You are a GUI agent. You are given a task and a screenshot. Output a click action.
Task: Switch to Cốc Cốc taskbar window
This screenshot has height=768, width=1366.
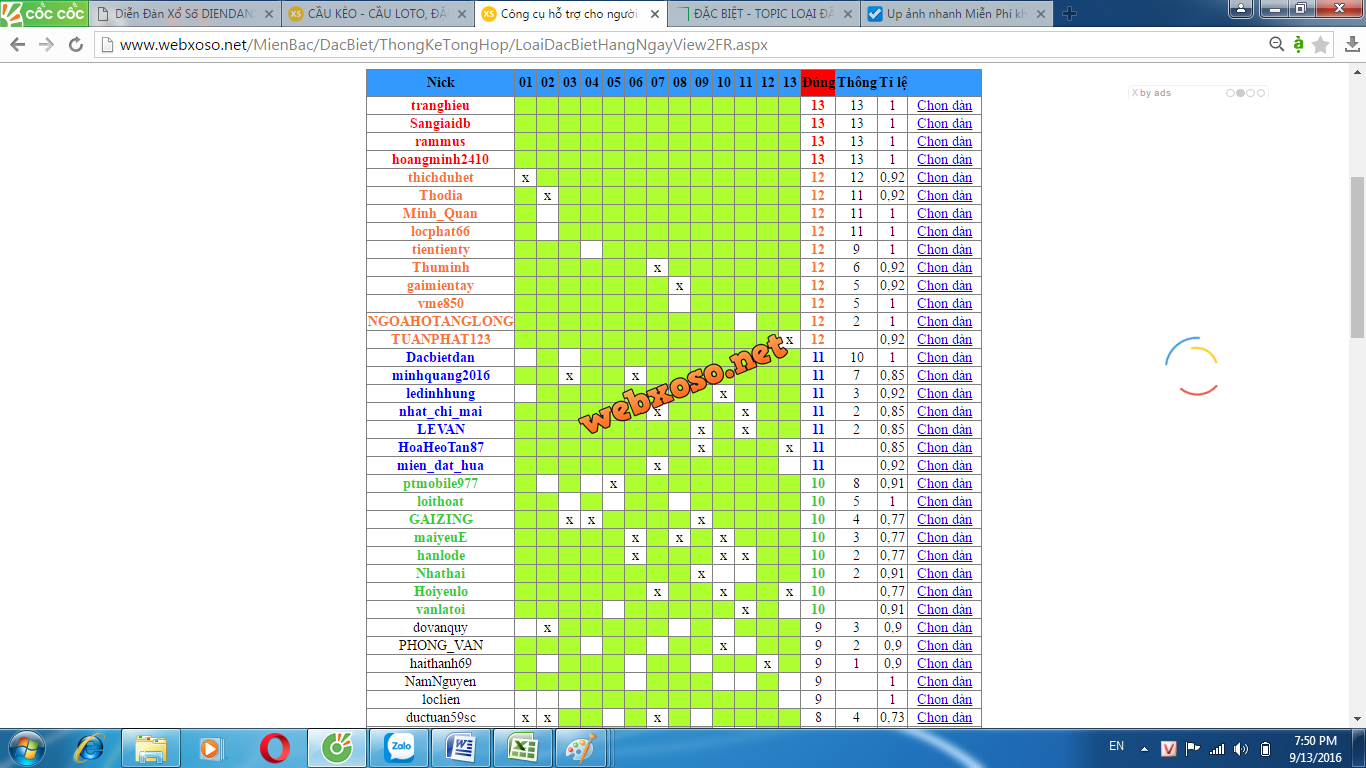tap(337, 748)
